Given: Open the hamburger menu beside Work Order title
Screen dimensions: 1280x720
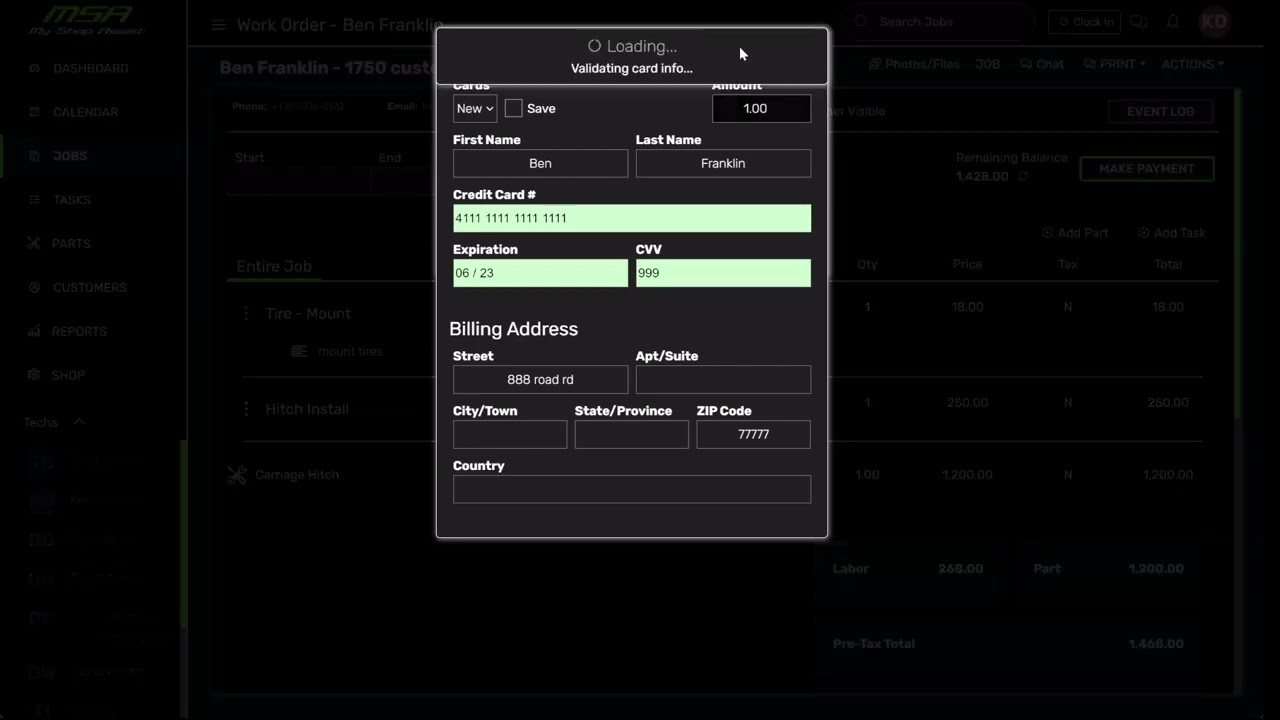Looking at the screenshot, I should click(x=218, y=25).
